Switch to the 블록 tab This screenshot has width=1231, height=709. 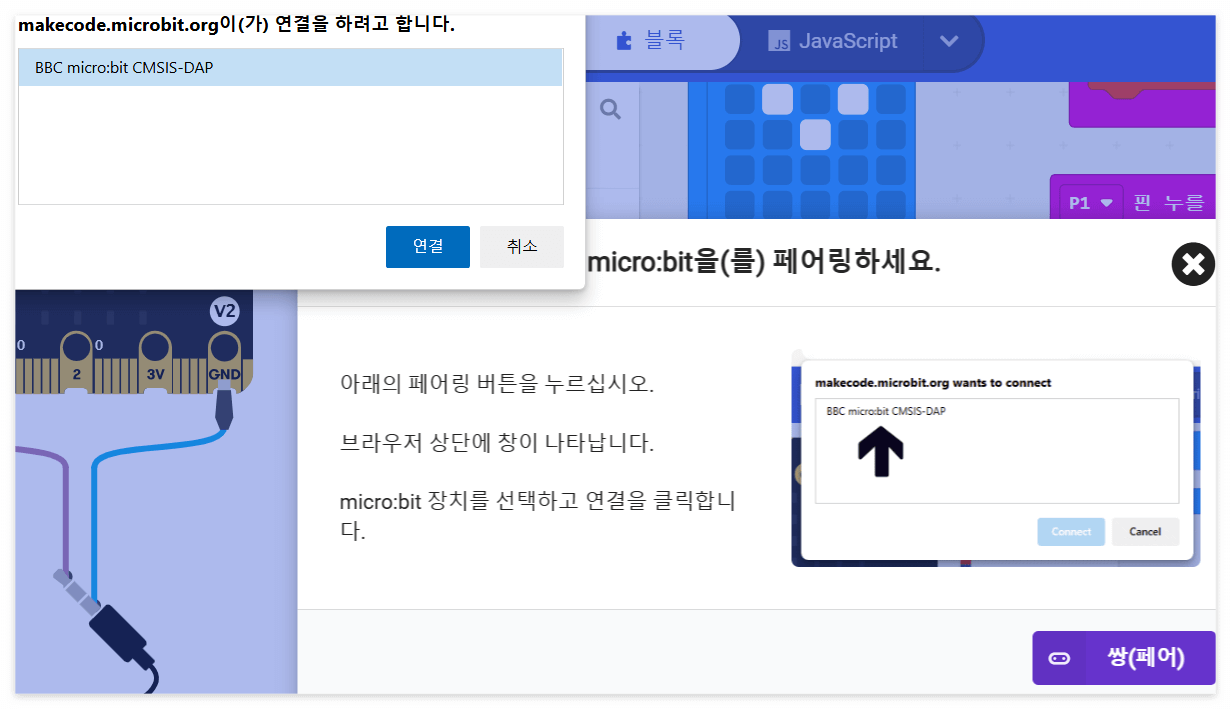point(660,40)
